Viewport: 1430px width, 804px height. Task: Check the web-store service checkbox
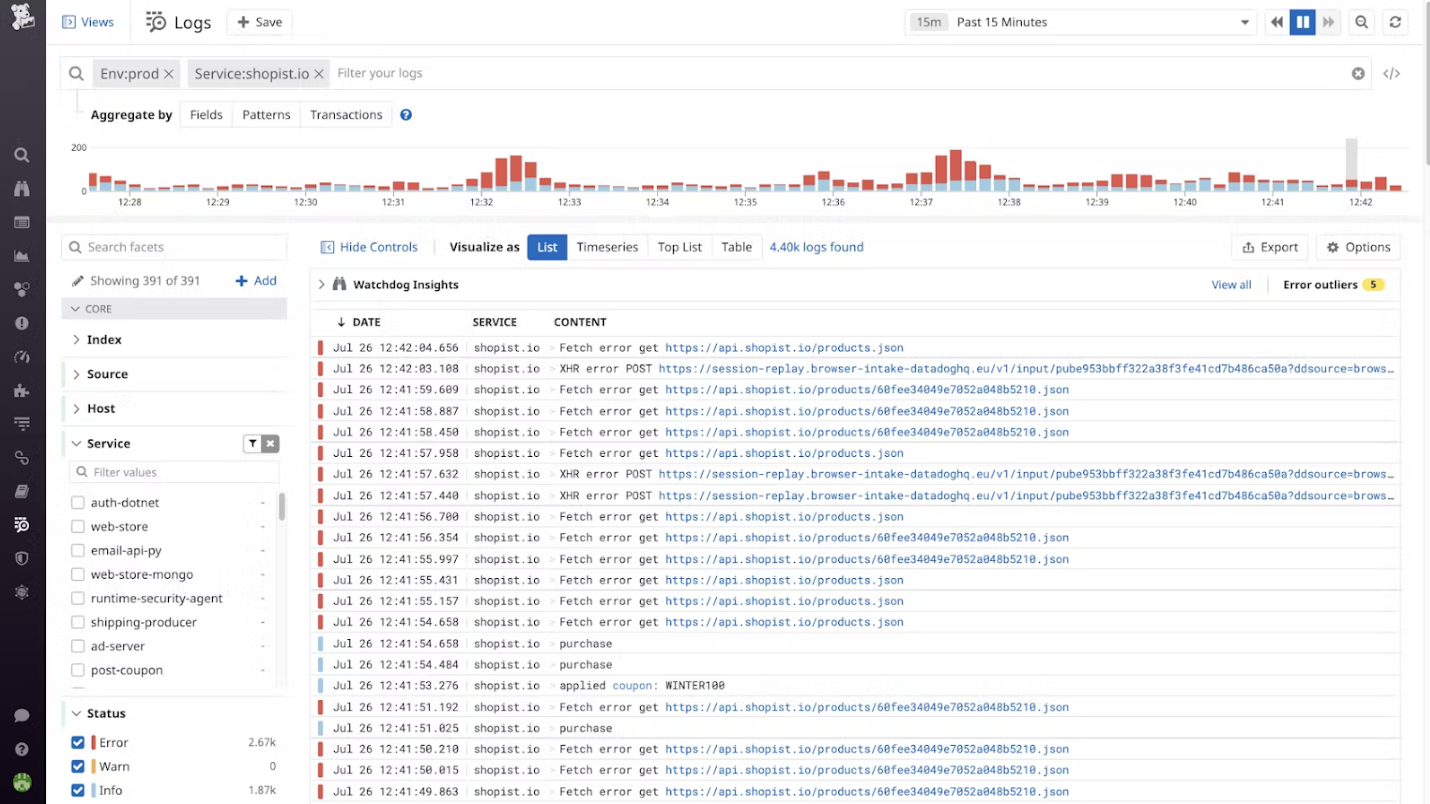point(77,526)
